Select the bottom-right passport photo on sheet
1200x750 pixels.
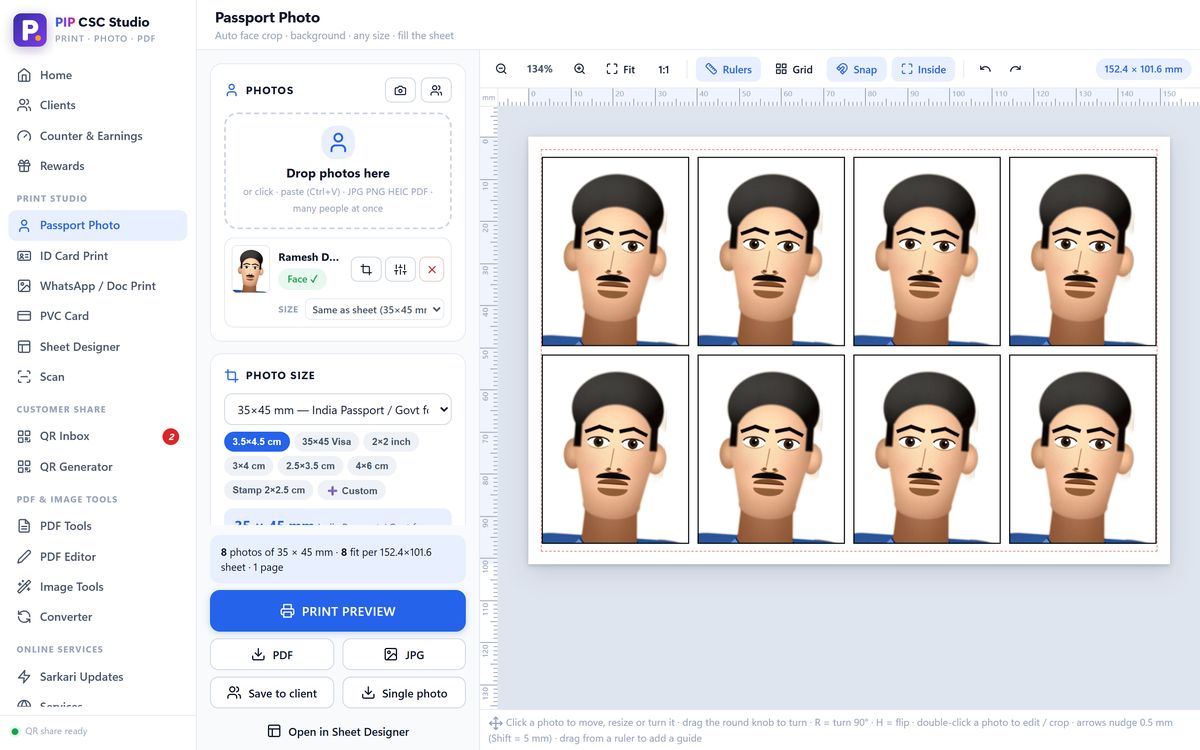(1083, 449)
